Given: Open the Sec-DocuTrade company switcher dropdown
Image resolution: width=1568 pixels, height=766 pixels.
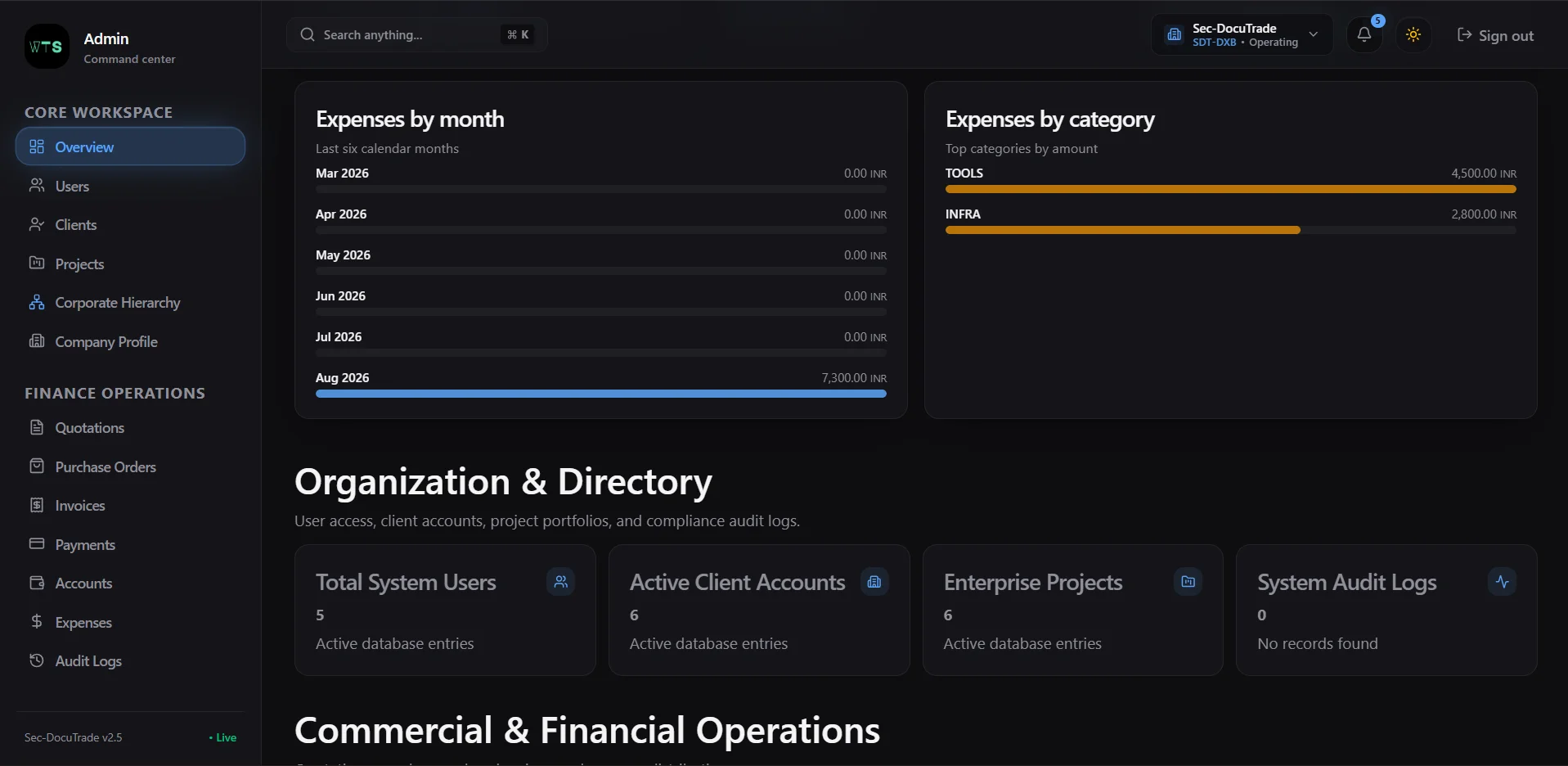Looking at the screenshot, I should 1242,34.
